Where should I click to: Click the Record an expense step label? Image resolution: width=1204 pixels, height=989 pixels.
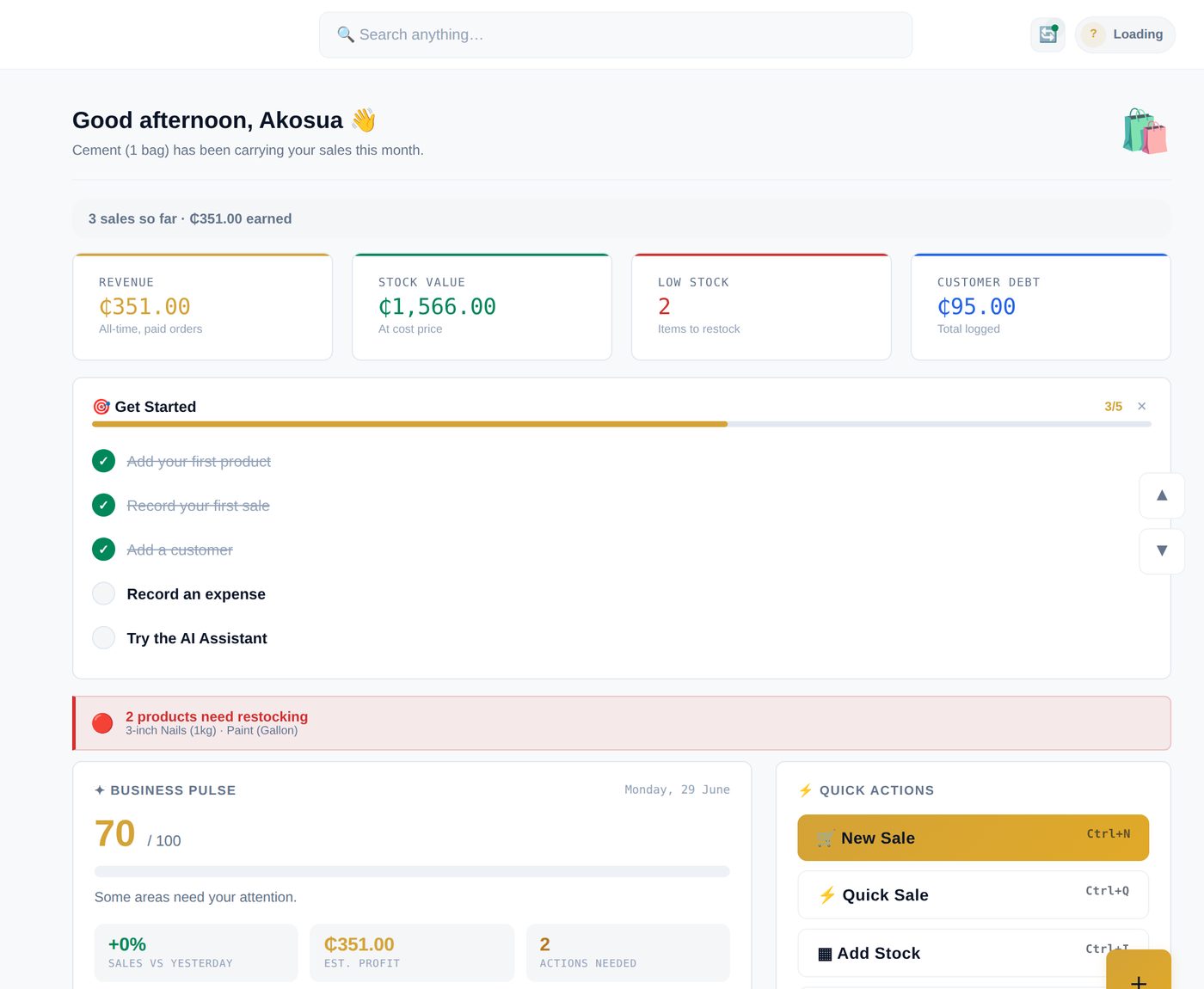[x=196, y=594]
